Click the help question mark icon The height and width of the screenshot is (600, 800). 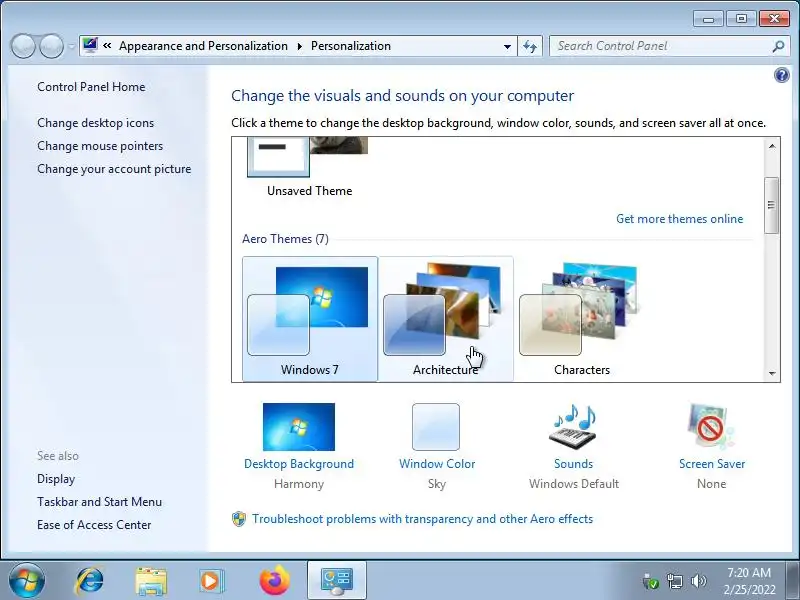tap(781, 76)
